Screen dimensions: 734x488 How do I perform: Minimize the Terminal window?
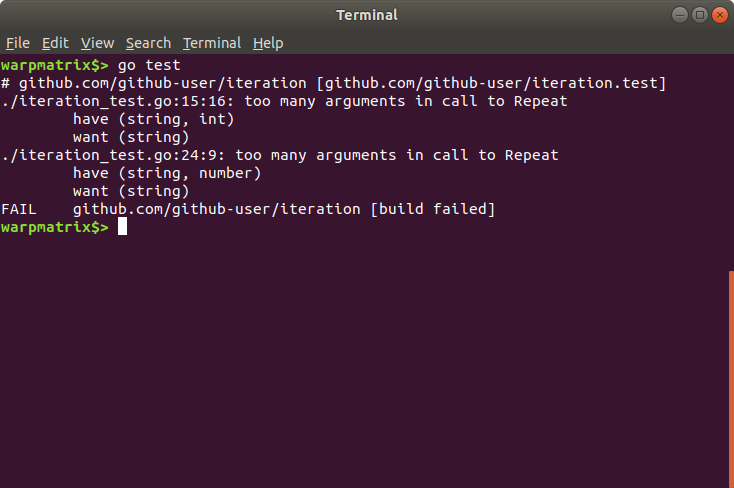tap(680, 15)
